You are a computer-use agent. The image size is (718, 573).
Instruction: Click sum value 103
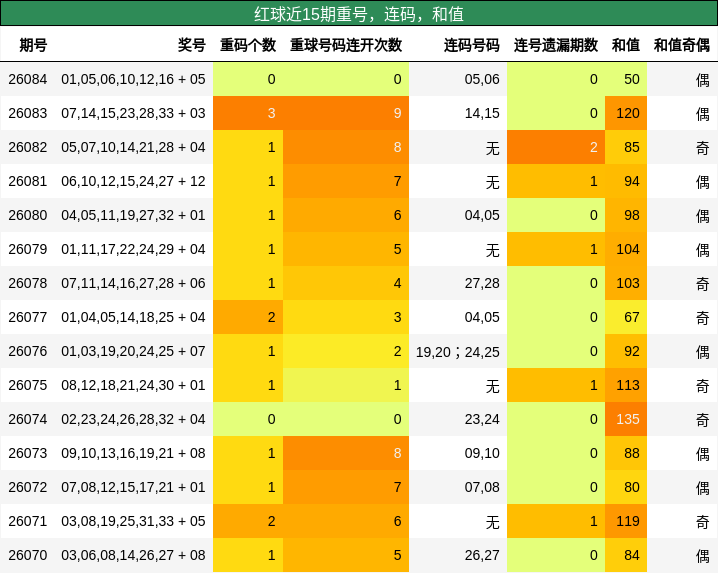pos(628,283)
